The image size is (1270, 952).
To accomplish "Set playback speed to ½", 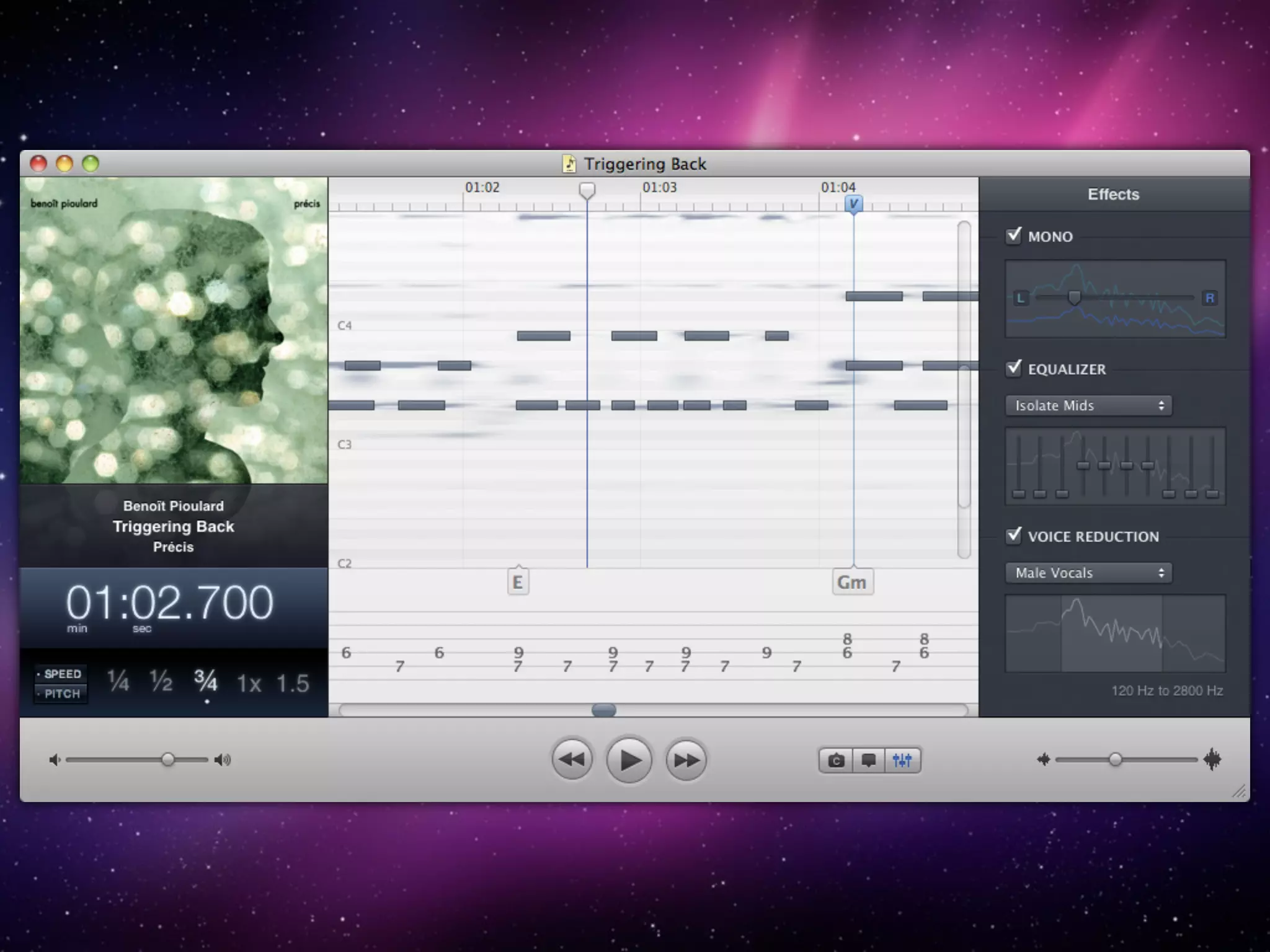I will click(161, 682).
